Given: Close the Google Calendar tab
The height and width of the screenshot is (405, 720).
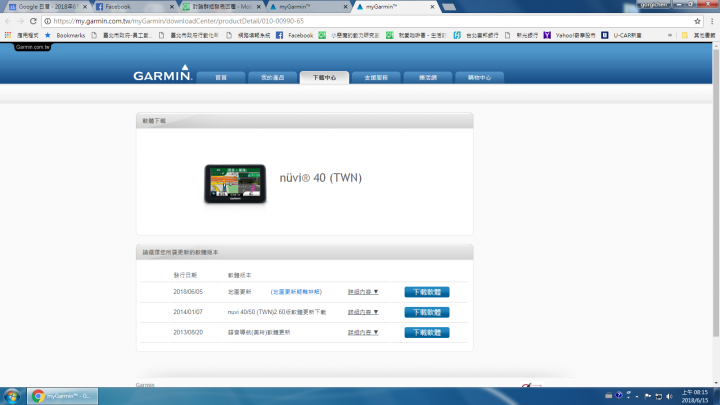Looking at the screenshot, I should point(85,7).
